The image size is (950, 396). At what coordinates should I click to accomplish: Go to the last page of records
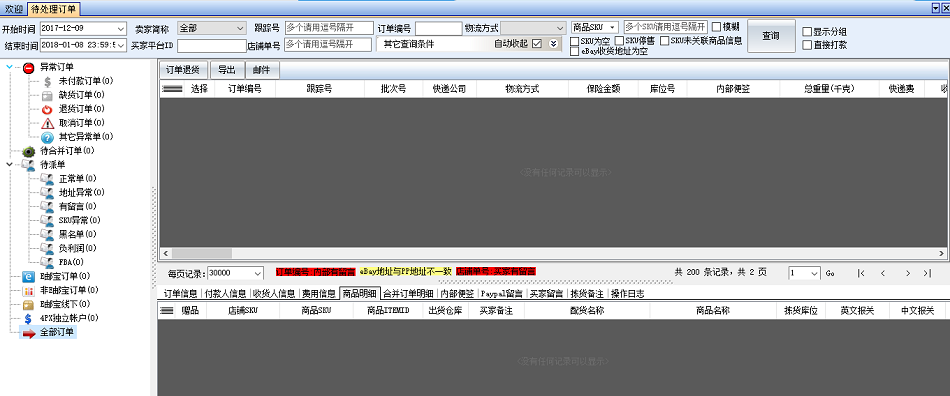[x=927, y=273]
